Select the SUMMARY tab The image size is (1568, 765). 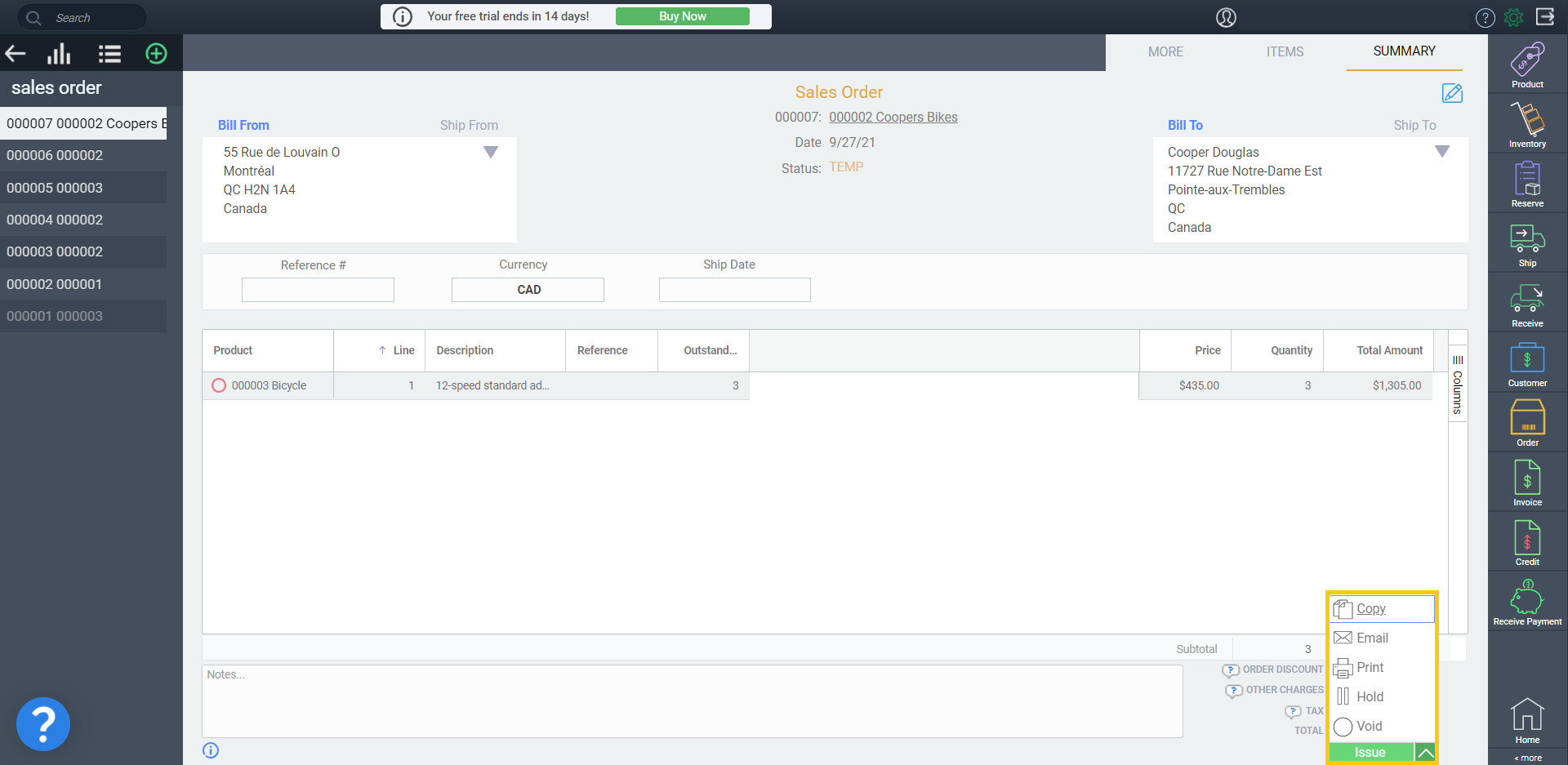(x=1404, y=51)
